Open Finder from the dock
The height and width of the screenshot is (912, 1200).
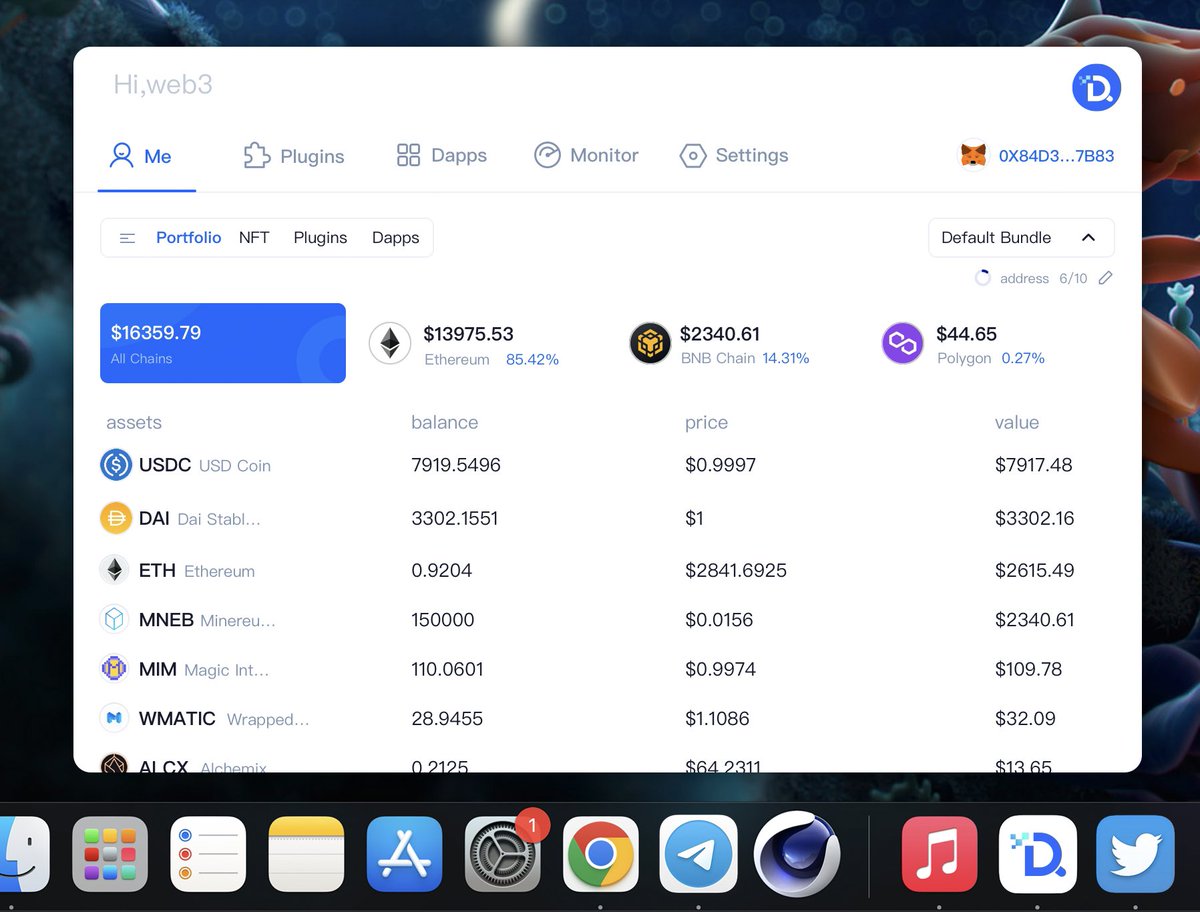pyautogui.click(x=23, y=854)
